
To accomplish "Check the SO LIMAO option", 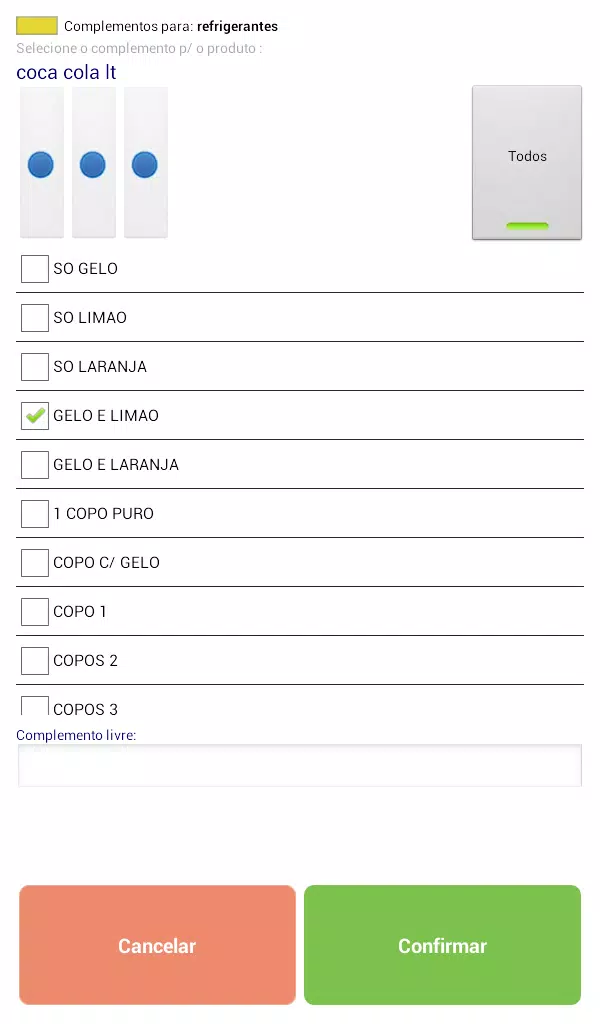I will 35,317.
